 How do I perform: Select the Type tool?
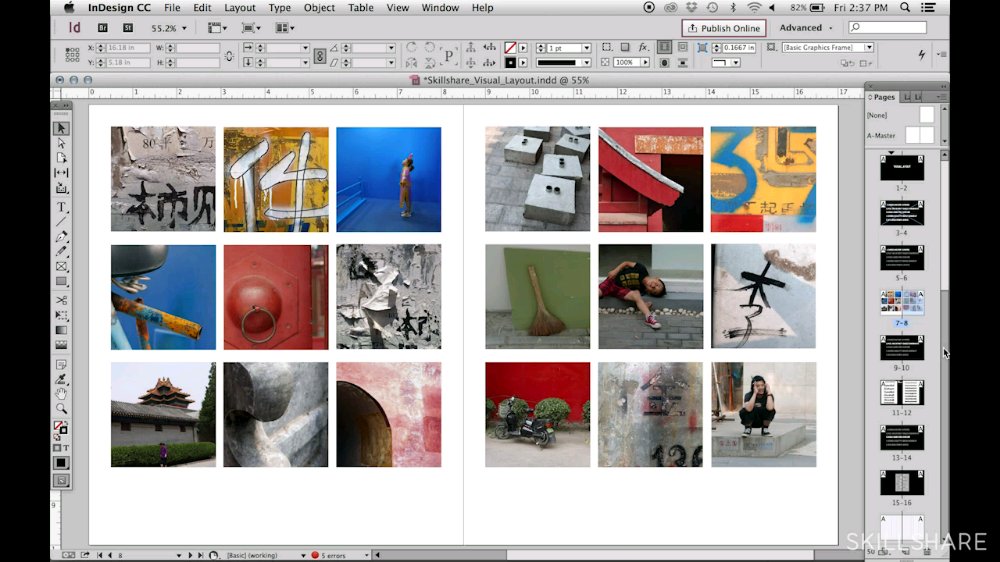pos(61,207)
